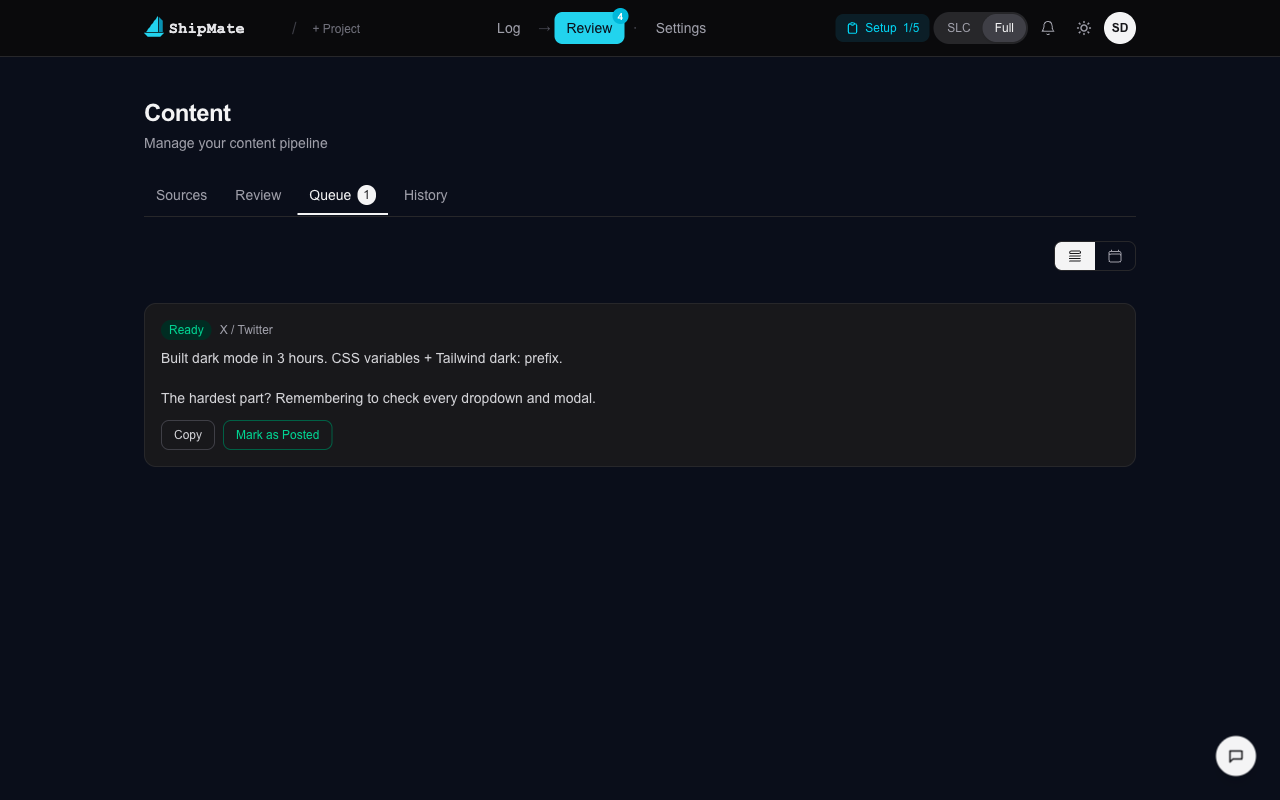Go to Log in top navigation
Viewport: 1280px width, 800px height.
[508, 28]
